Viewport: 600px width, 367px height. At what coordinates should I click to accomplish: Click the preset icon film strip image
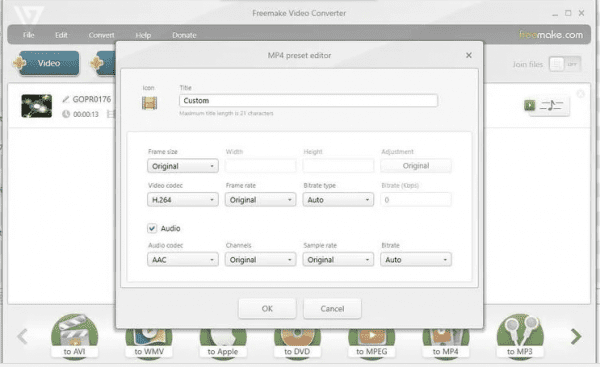(x=149, y=103)
